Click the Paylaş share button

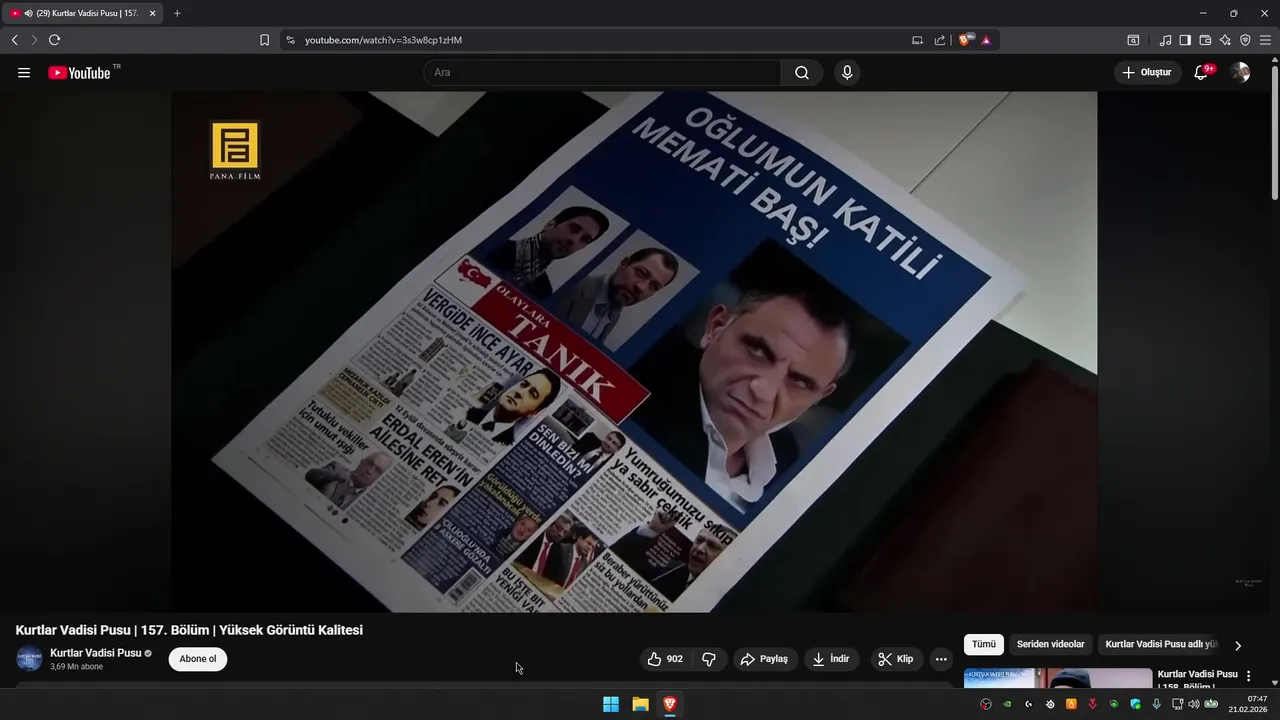pyautogui.click(x=764, y=659)
